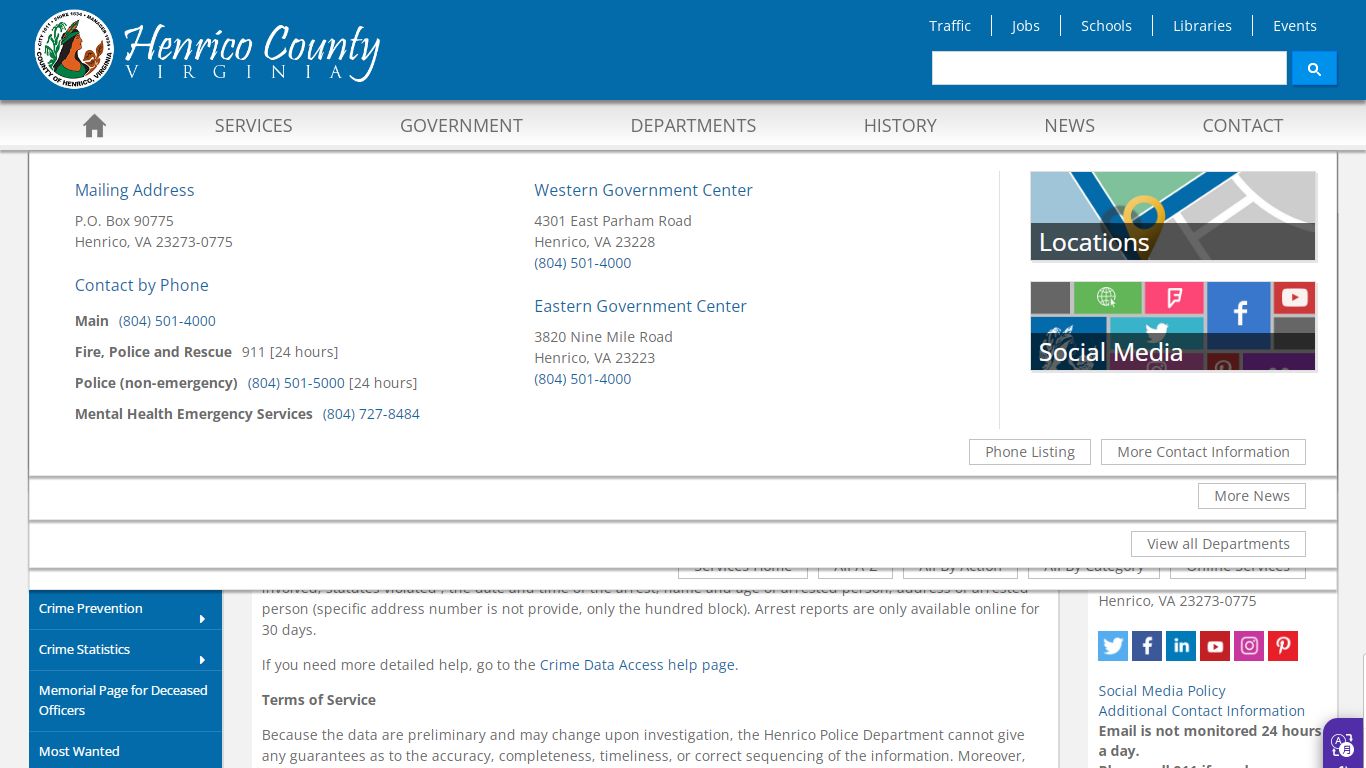
Task: Open the YouTube icon in sidebar
Action: (1215, 646)
